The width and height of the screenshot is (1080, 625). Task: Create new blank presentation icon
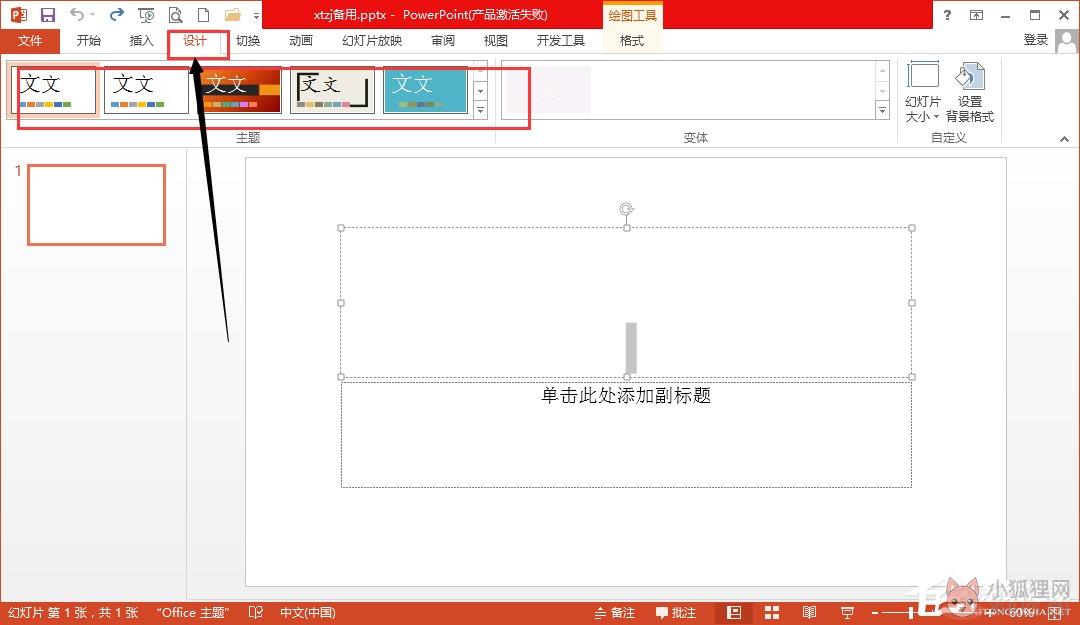203,14
